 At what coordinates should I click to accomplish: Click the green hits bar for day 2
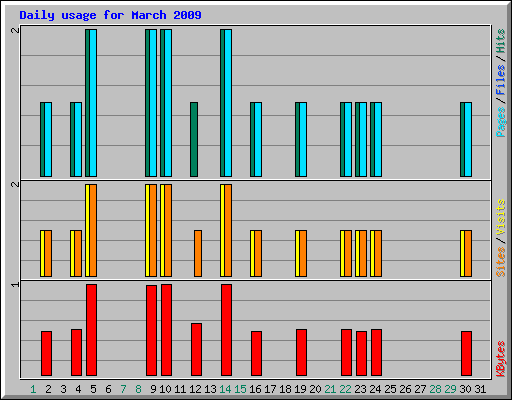tap(42, 139)
